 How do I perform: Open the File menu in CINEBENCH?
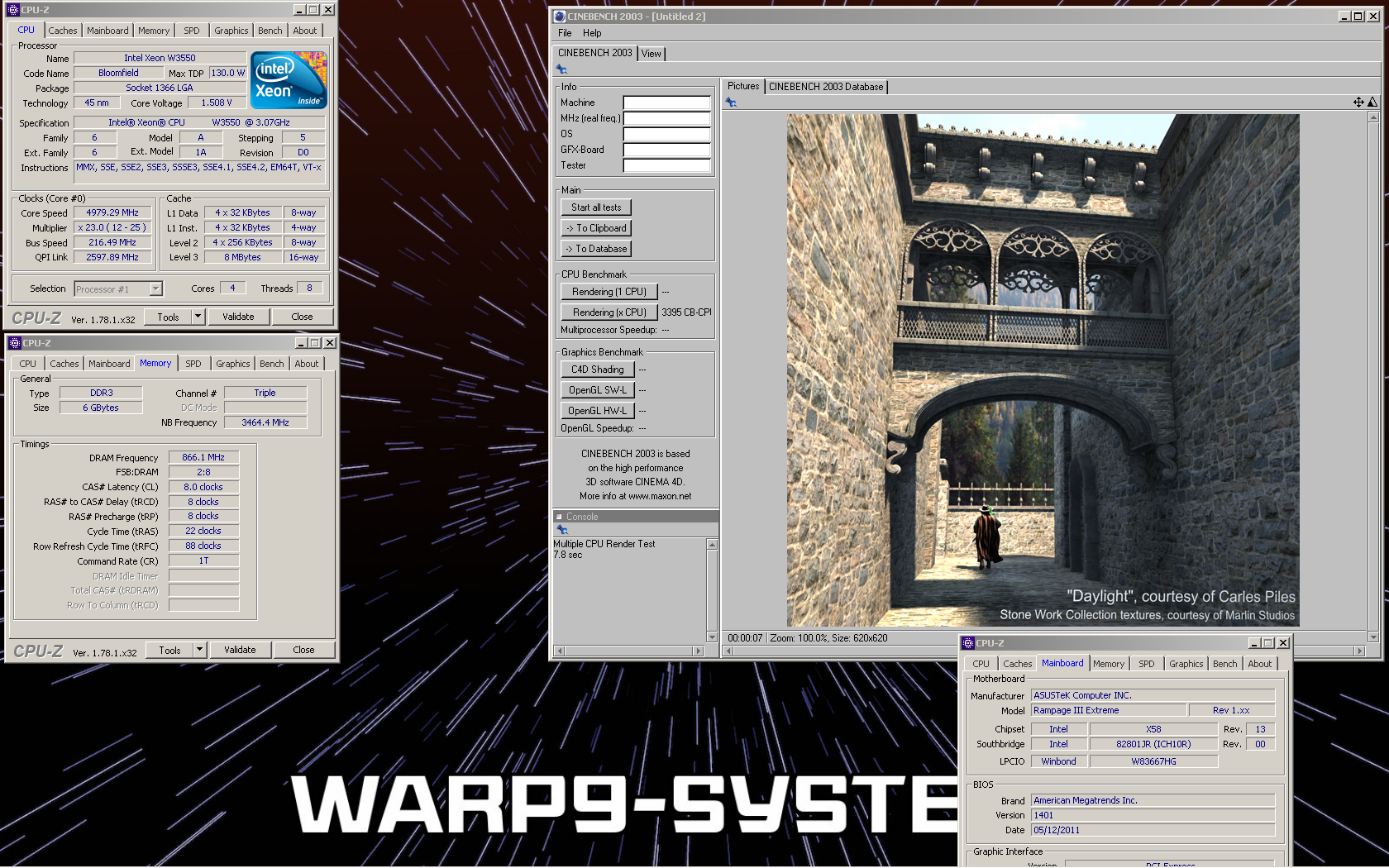pos(565,33)
